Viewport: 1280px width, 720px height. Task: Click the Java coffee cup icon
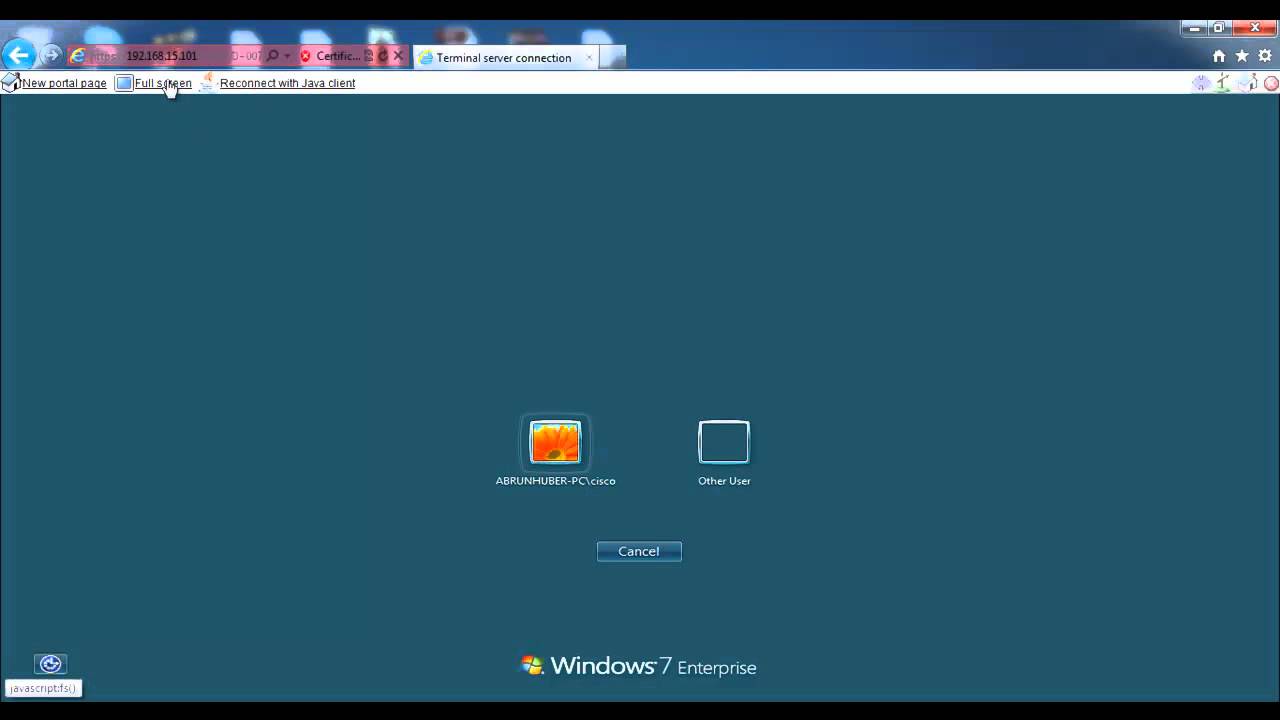point(207,82)
